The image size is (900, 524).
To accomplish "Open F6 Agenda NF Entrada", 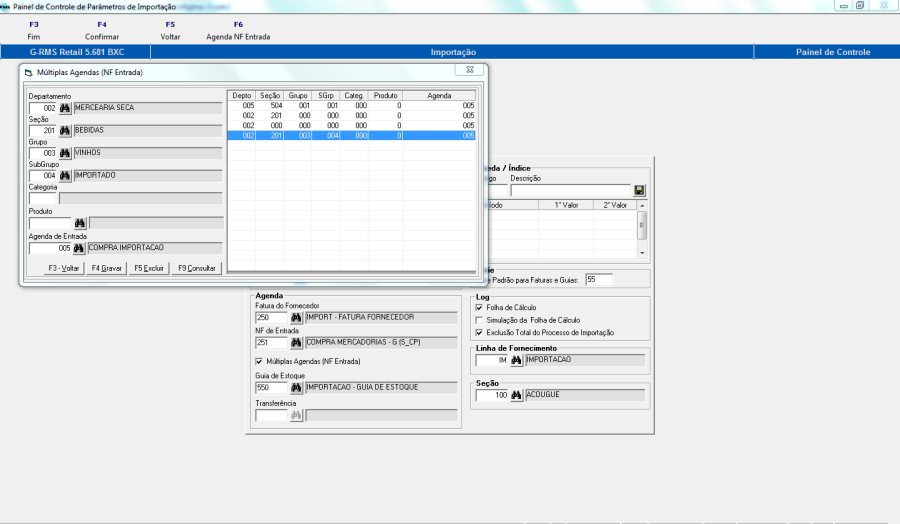I will pos(238,30).
